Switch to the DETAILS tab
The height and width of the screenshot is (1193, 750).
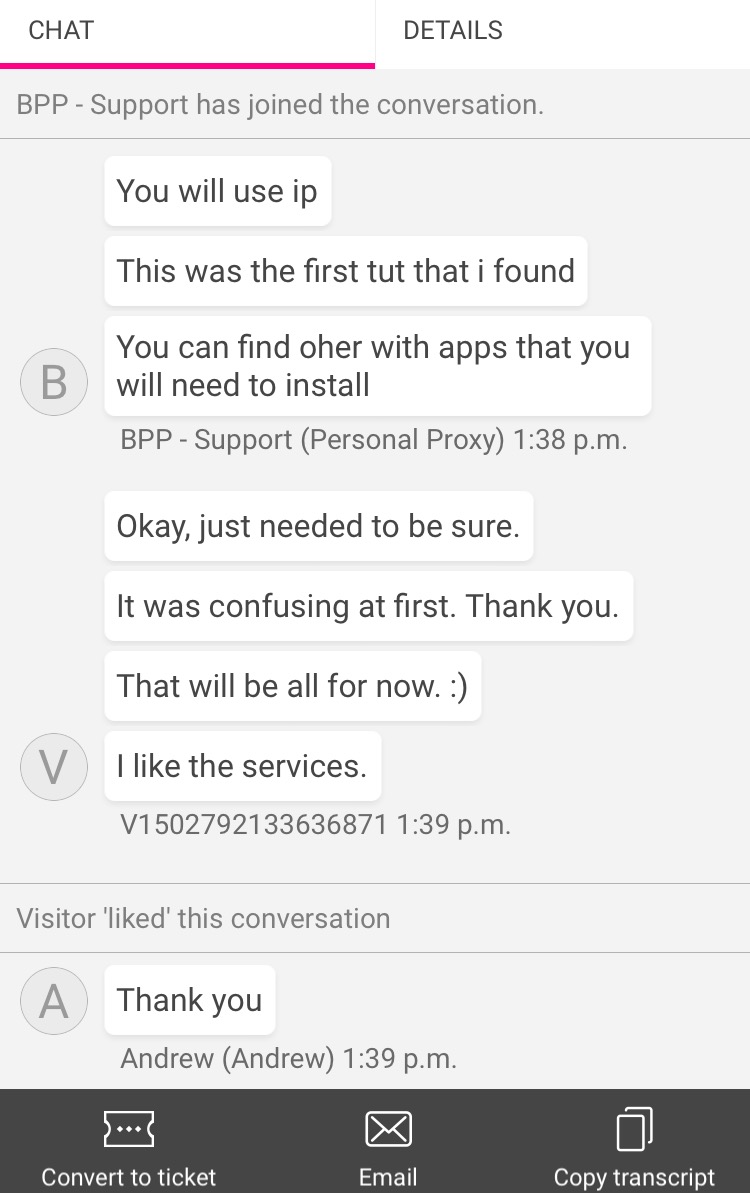[x=563, y=32]
